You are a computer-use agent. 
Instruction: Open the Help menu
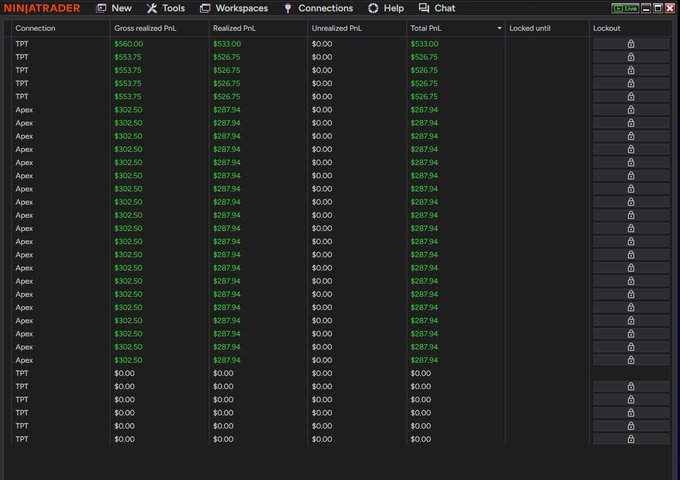point(386,8)
